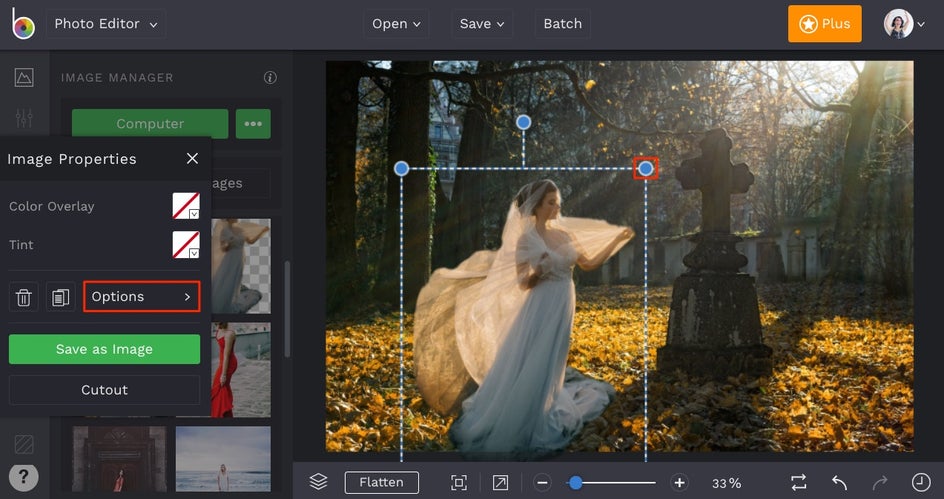Click the Cutout button
This screenshot has height=499, width=944.
tap(104, 390)
